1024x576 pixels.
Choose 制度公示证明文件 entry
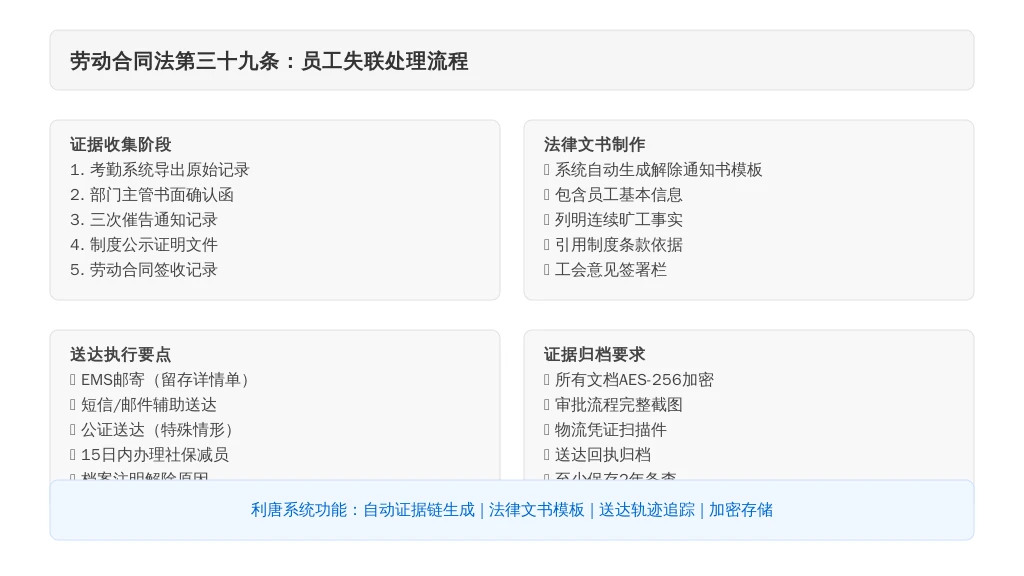coord(144,245)
